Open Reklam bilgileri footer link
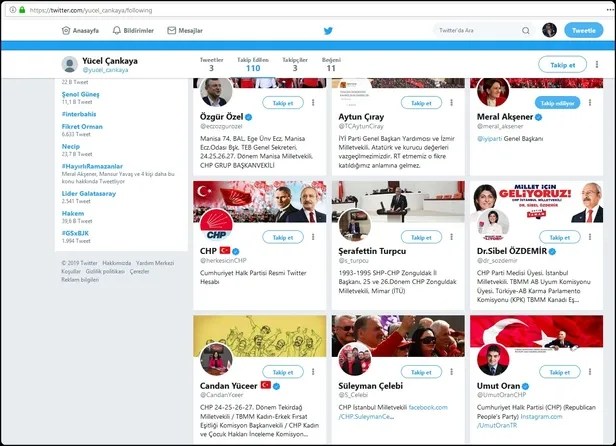The width and height of the screenshot is (616, 446). point(80,280)
